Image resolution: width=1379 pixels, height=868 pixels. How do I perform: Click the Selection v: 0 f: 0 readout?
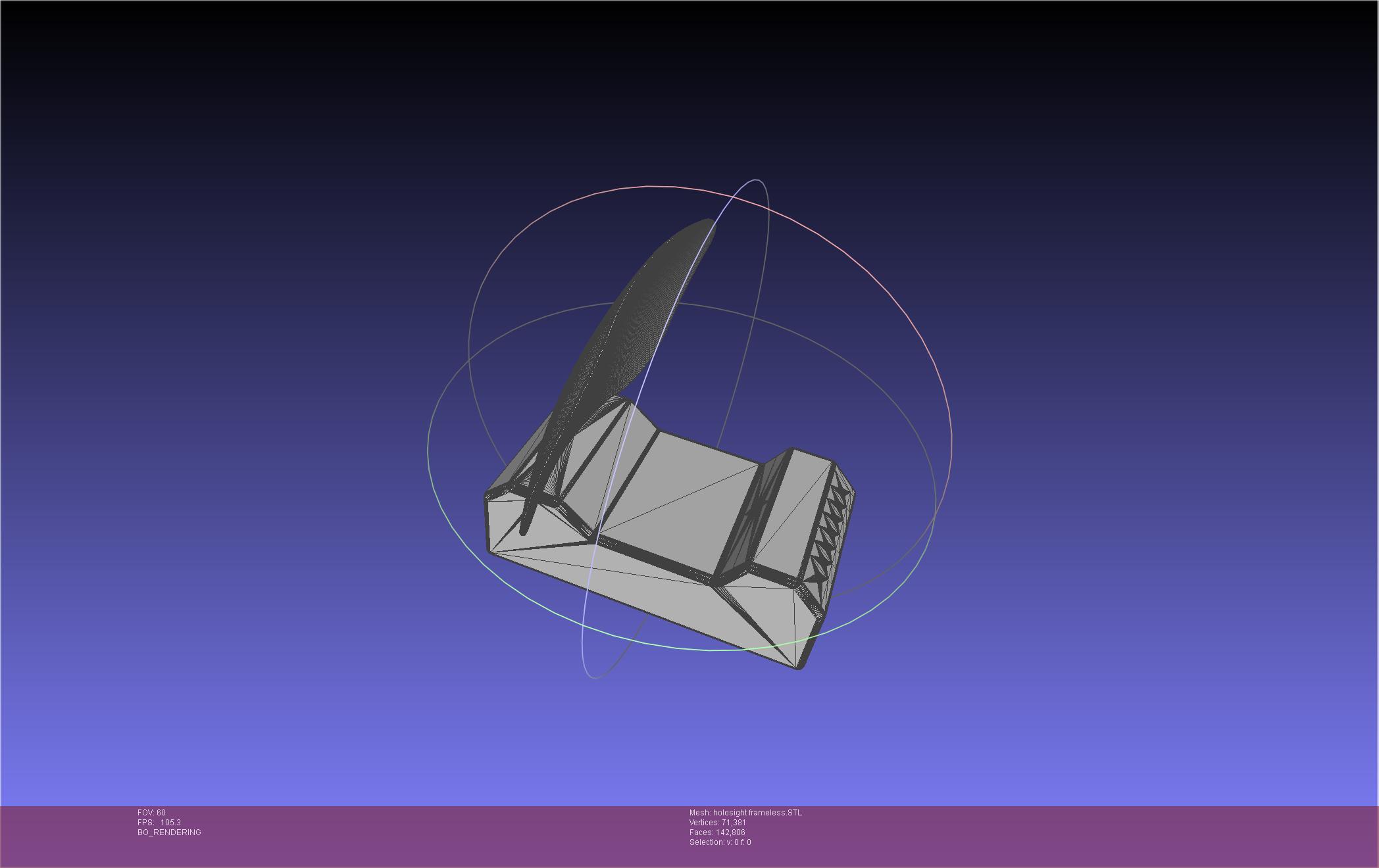click(x=720, y=842)
